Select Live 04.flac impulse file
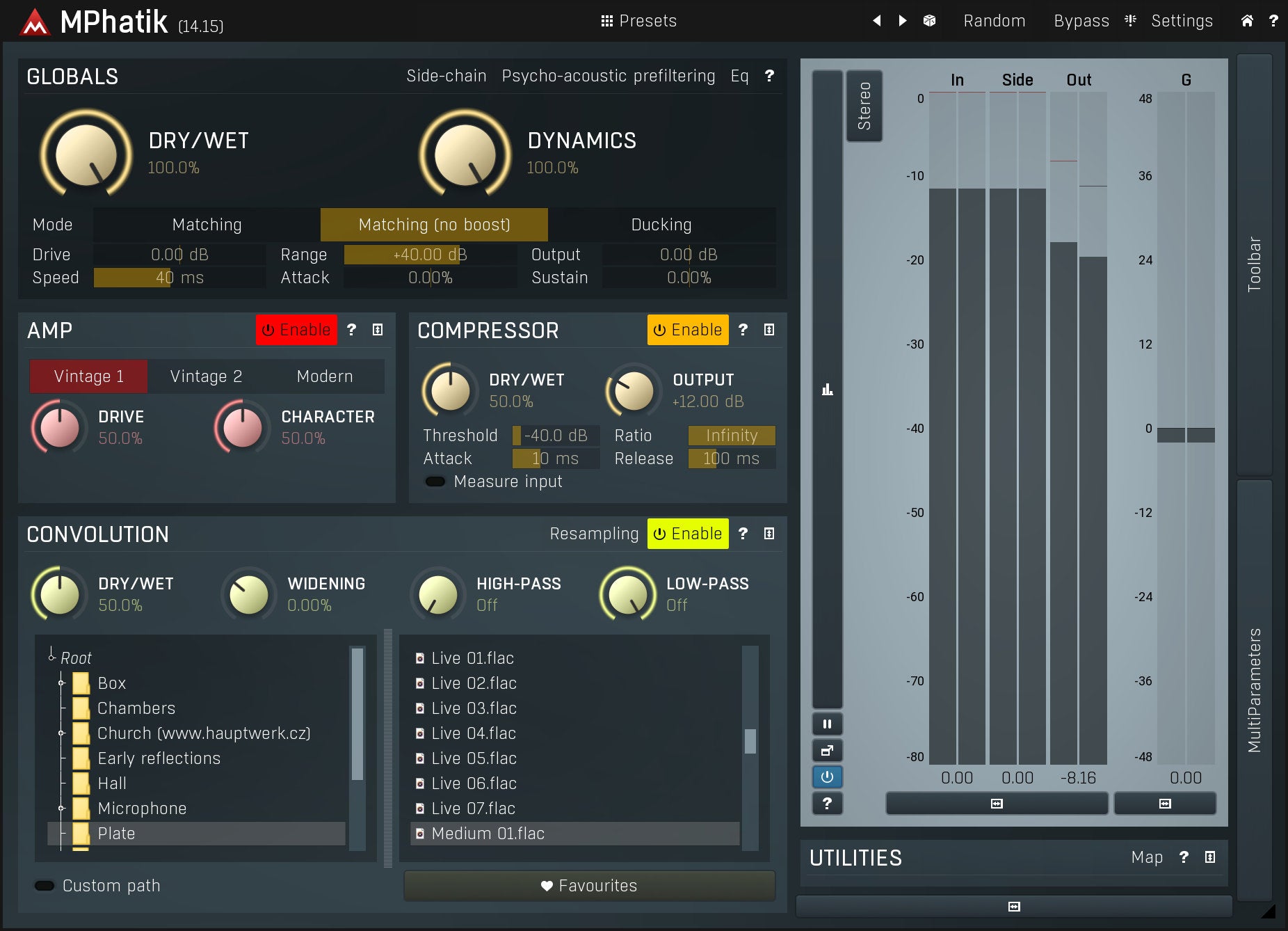This screenshot has width=1288, height=931. pyautogui.click(x=473, y=733)
